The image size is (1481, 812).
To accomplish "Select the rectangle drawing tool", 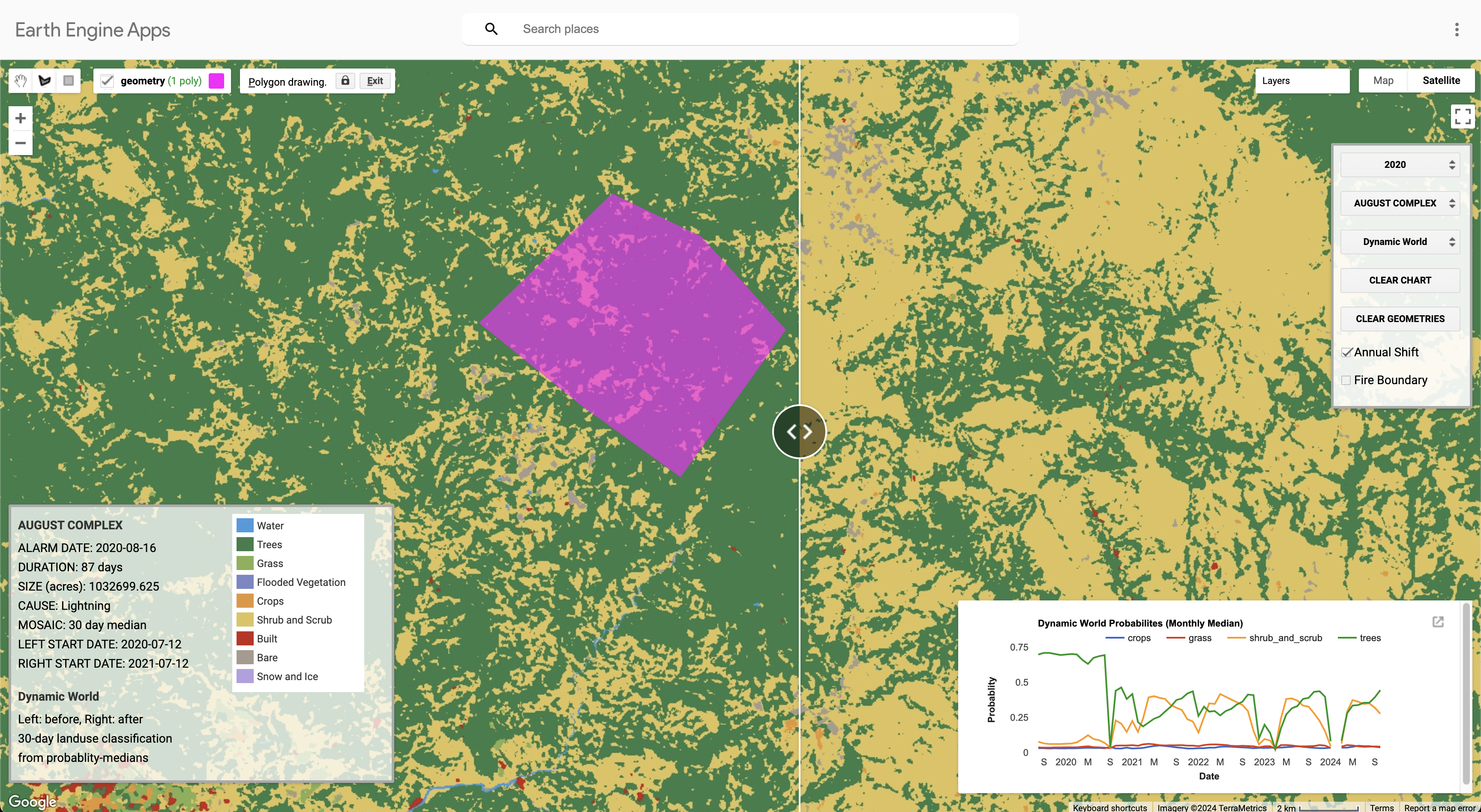I will point(69,81).
